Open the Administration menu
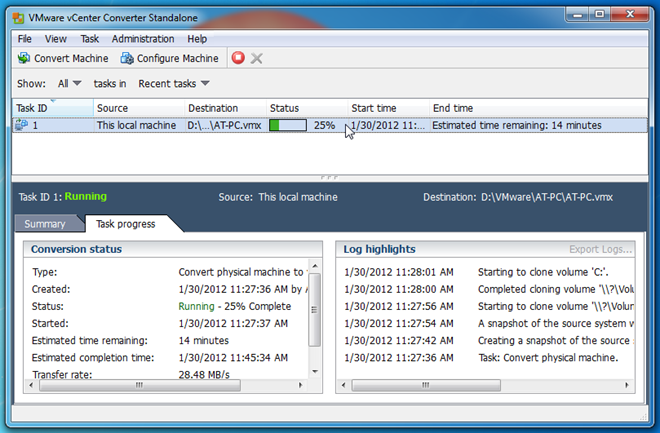660x433 pixels. tap(143, 39)
